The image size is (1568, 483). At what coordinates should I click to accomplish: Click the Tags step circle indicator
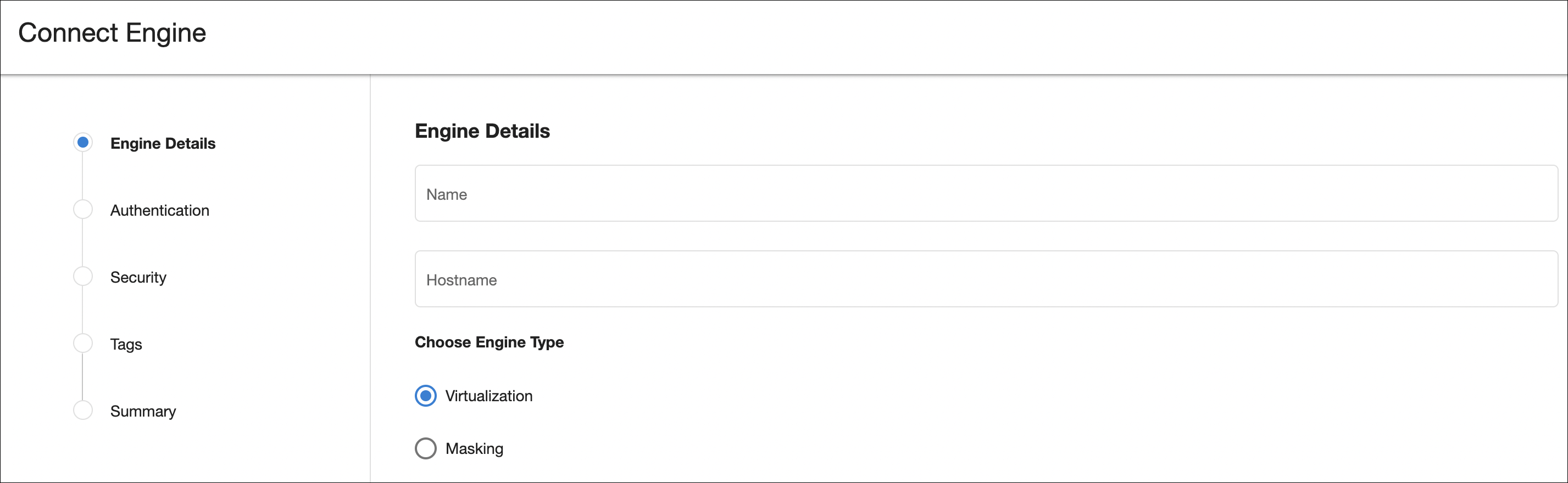click(83, 343)
